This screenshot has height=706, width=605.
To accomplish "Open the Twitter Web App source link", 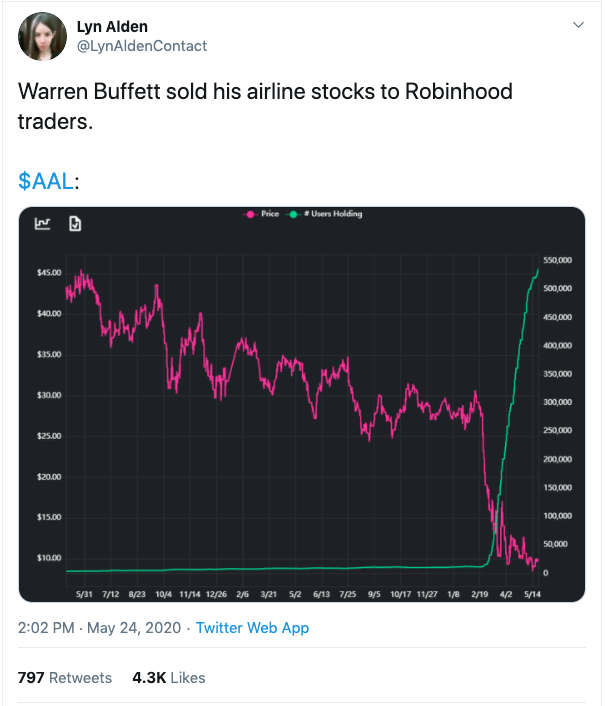I will point(252,628).
